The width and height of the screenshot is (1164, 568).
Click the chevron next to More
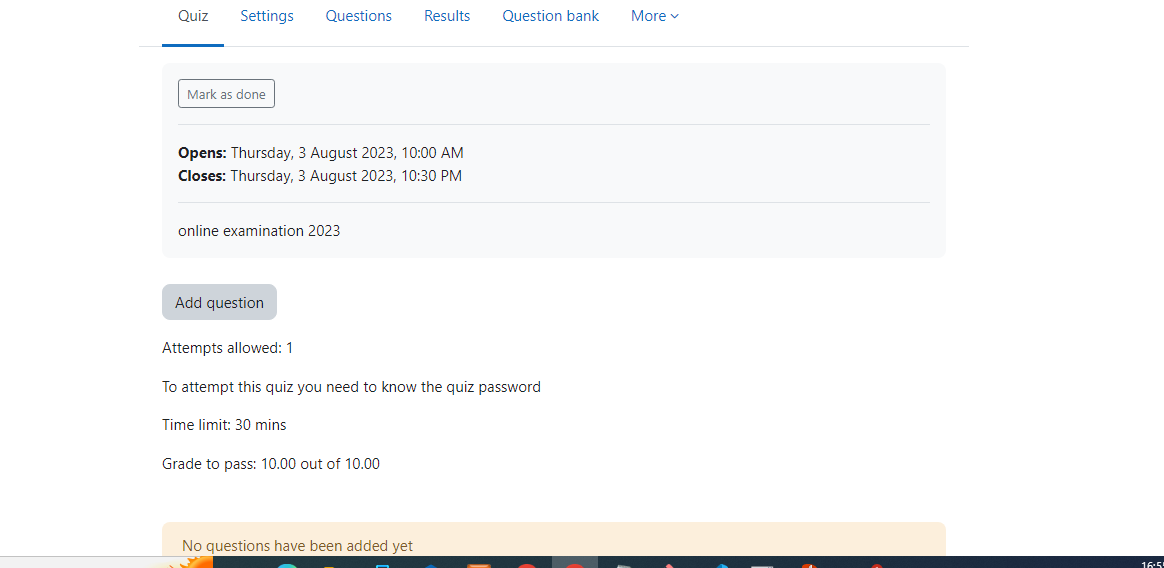674,16
